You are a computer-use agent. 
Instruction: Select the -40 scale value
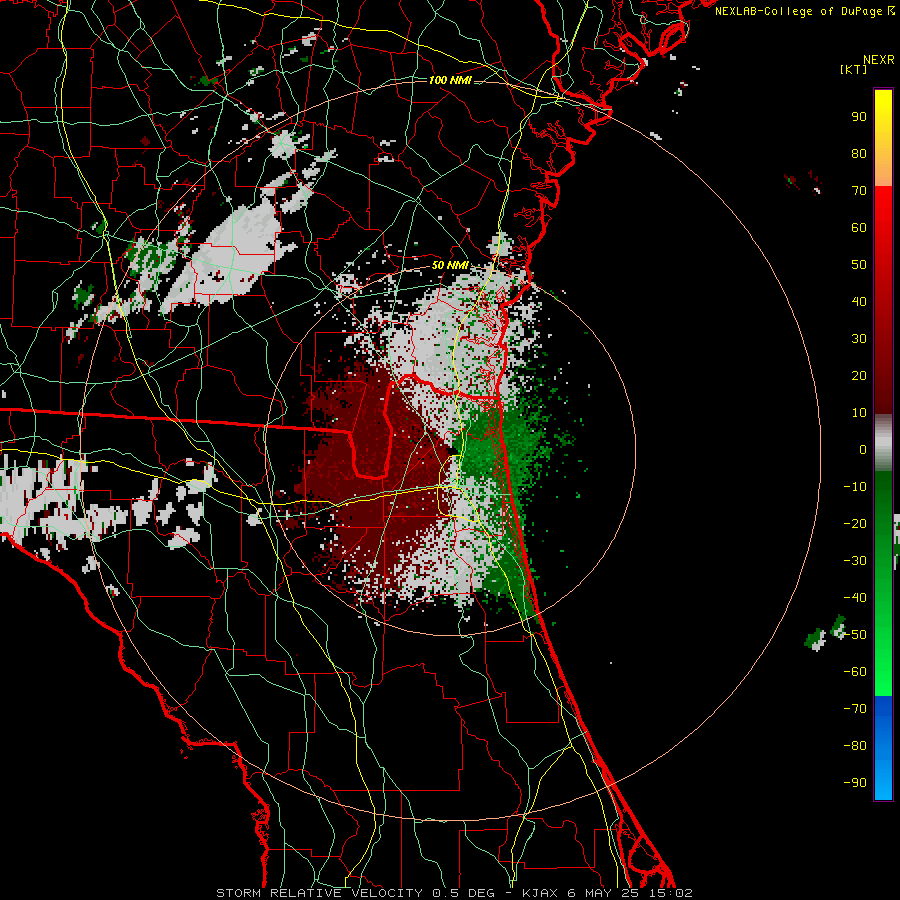click(855, 598)
